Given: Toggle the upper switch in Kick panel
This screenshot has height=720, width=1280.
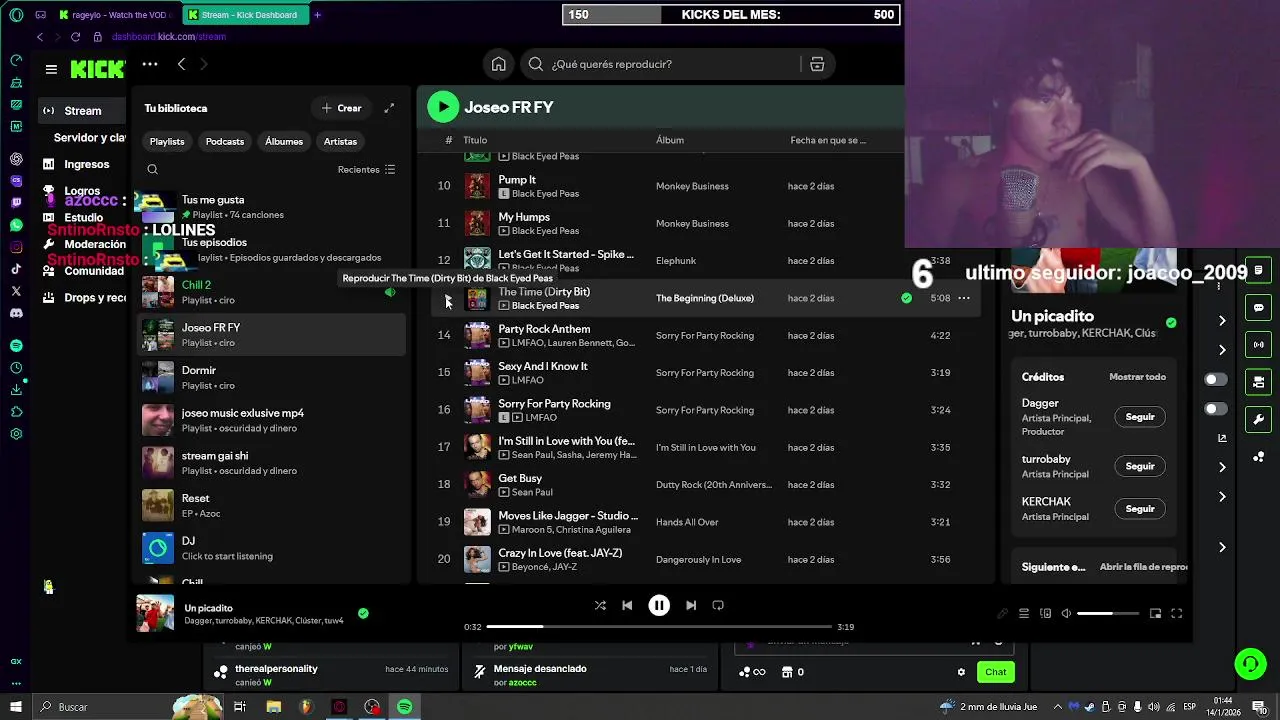Looking at the screenshot, I should [1216, 379].
